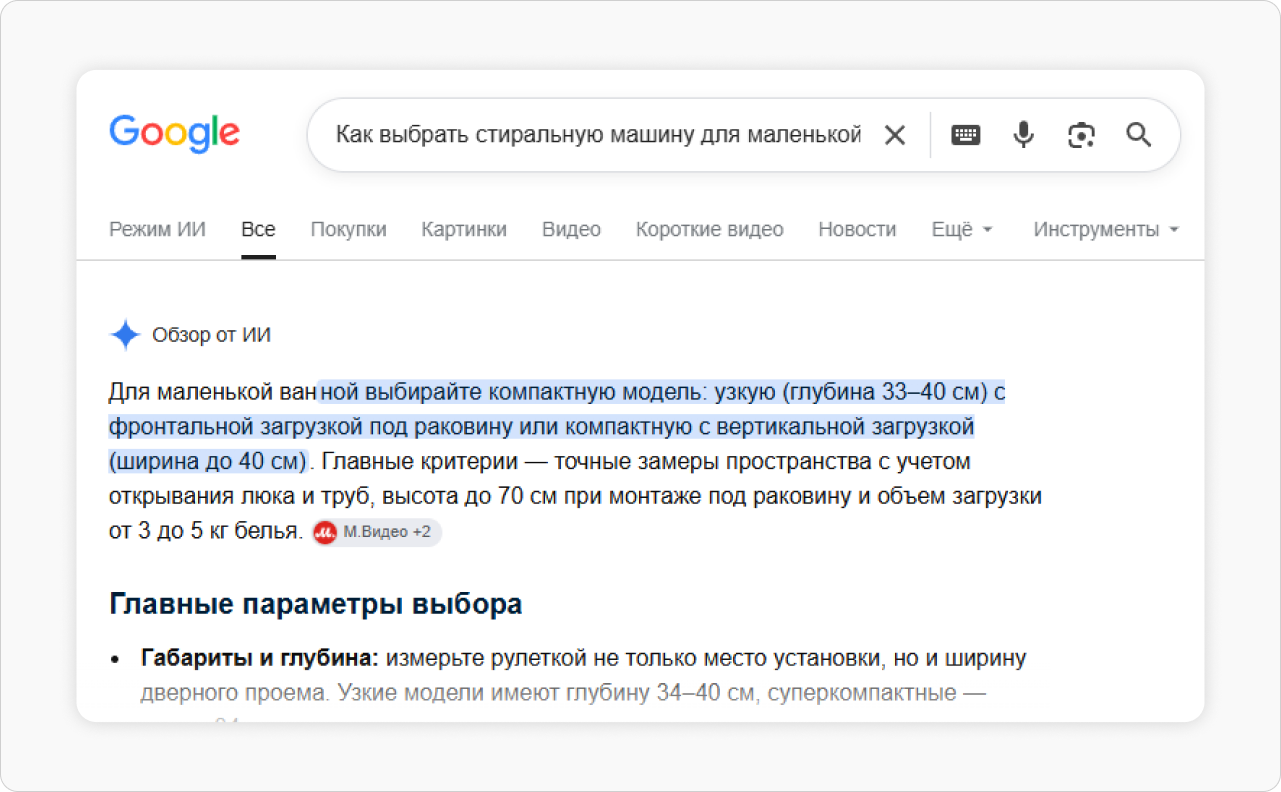Click the Google logo
The width and height of the screenshot is (1281, 792).
pyautogui.click(x=174, y=135)
